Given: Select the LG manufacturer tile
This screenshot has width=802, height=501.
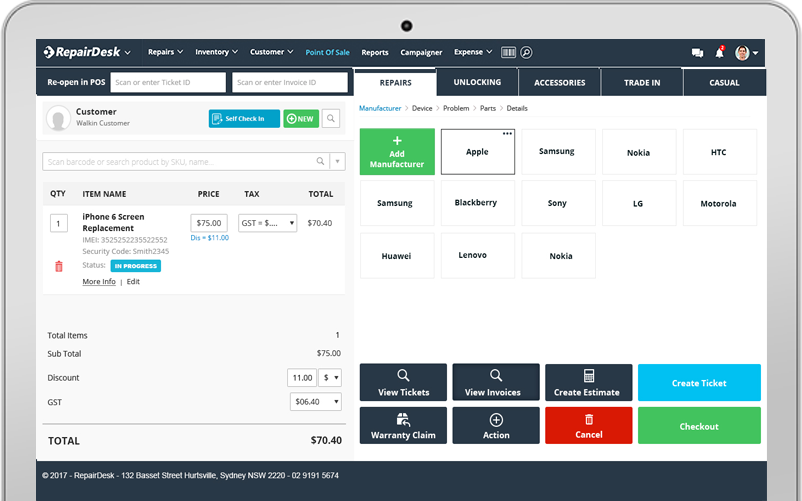Looking at the screenshot, I should pos(639,203).
